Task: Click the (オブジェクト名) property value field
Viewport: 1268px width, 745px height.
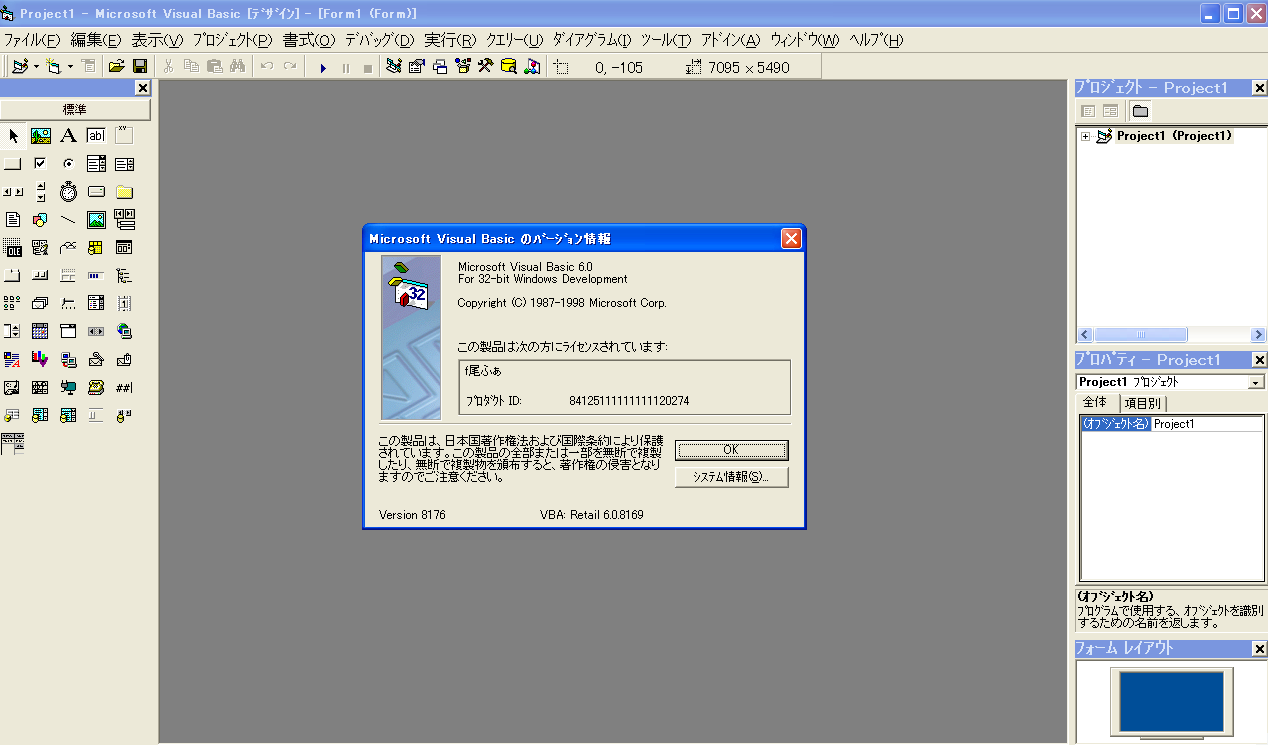Action: coord(1206,424)
